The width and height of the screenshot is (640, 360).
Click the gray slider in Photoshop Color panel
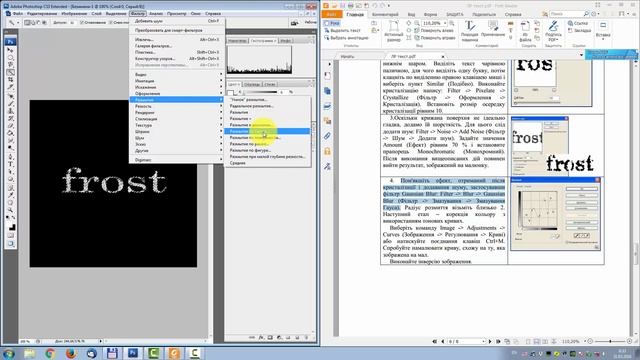pyautogui.click(x=261, y=92)
